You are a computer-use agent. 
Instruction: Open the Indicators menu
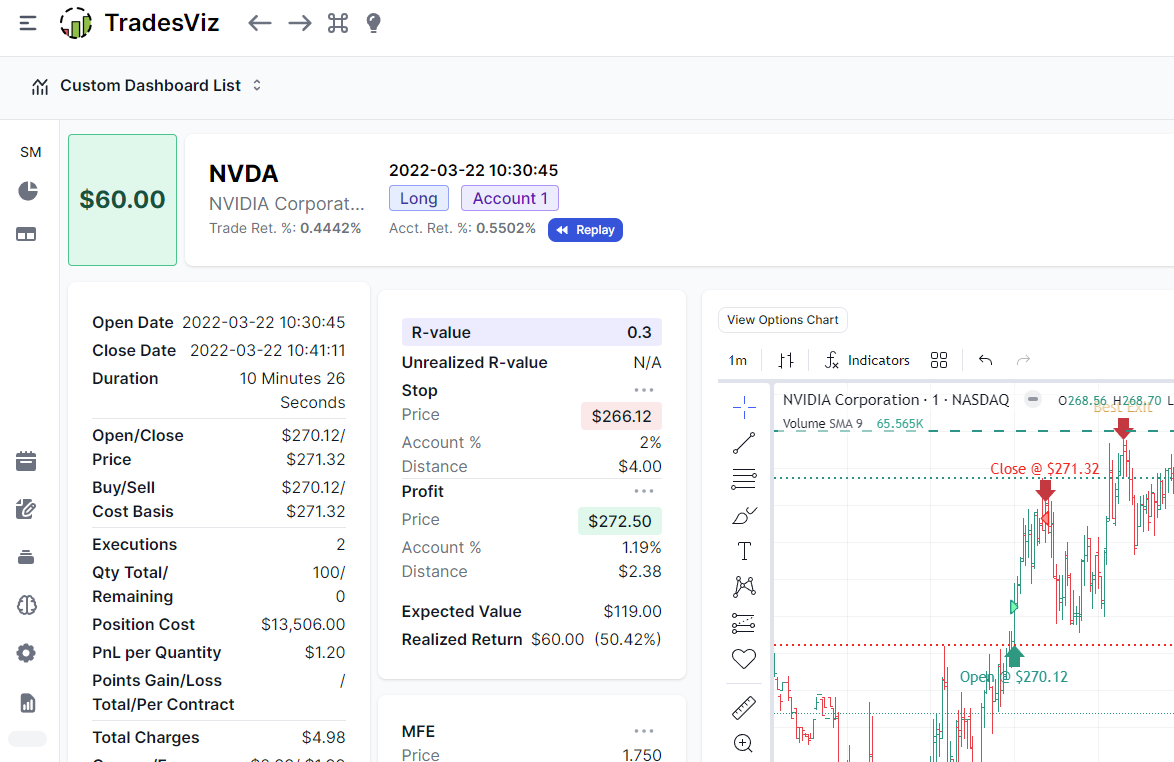click(x=867, y=361)
